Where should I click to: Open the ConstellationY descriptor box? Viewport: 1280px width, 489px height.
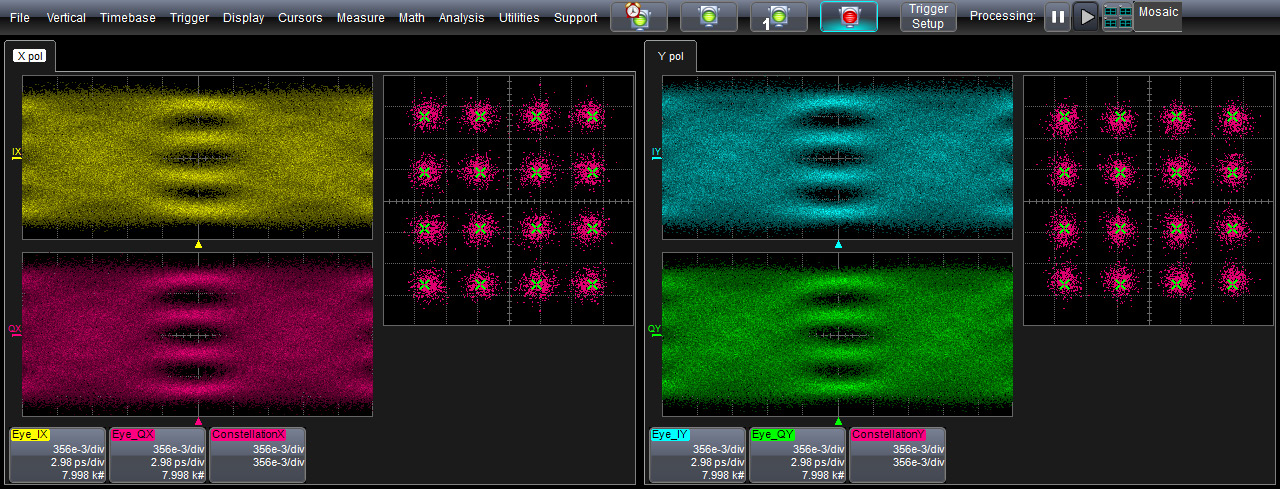pyautogui.click(x=896, y=455)
